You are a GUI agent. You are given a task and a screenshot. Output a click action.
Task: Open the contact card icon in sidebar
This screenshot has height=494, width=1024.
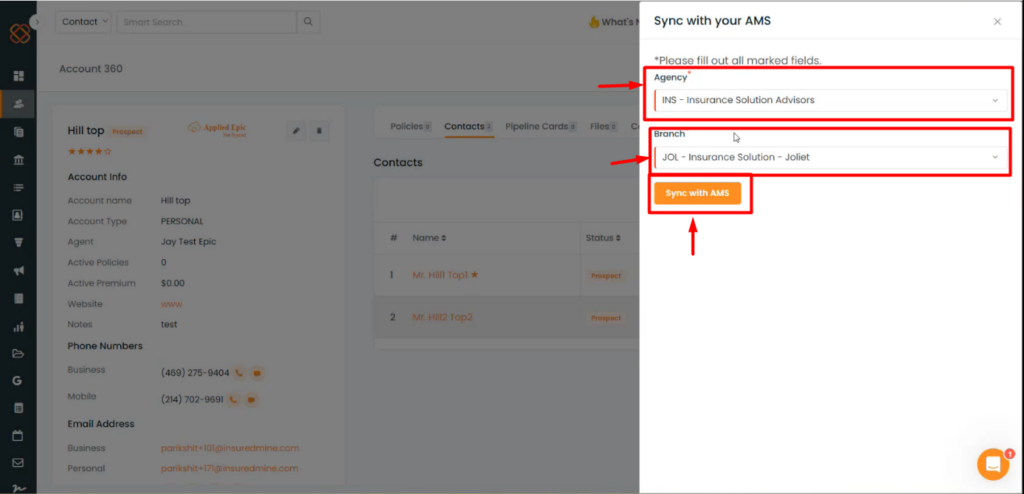18,215
